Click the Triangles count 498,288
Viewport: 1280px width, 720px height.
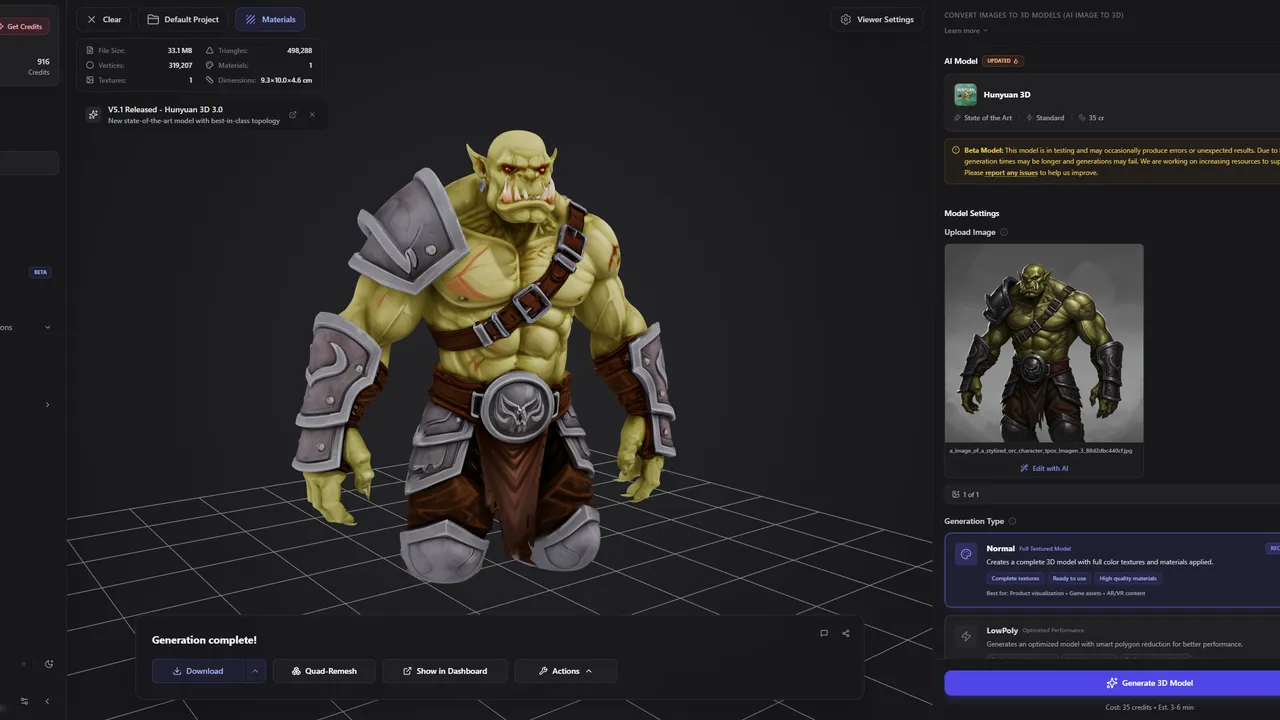[x=299, y=50]
